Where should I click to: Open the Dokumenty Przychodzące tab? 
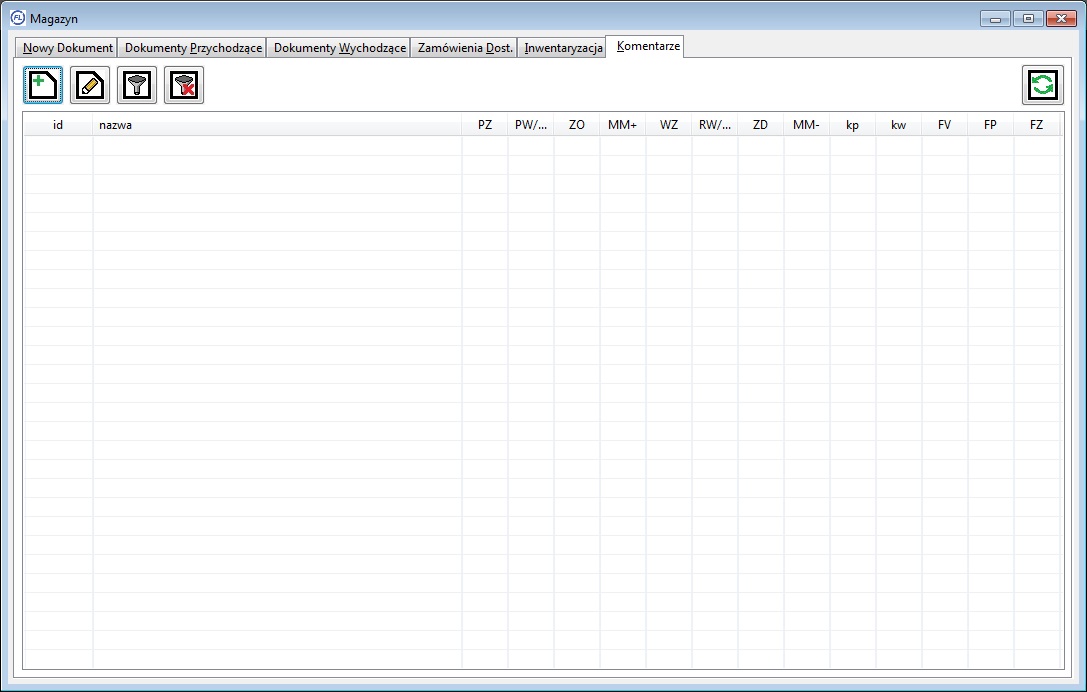coord(193,48)
